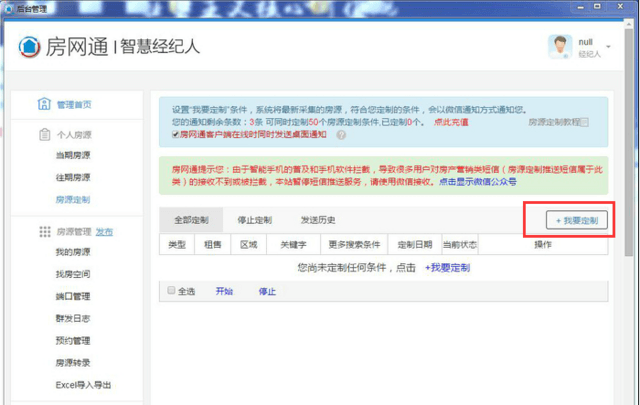Check the 全选 select-all checkbox
This screenshot has width=640, height=405.
[x=171, y=290]
